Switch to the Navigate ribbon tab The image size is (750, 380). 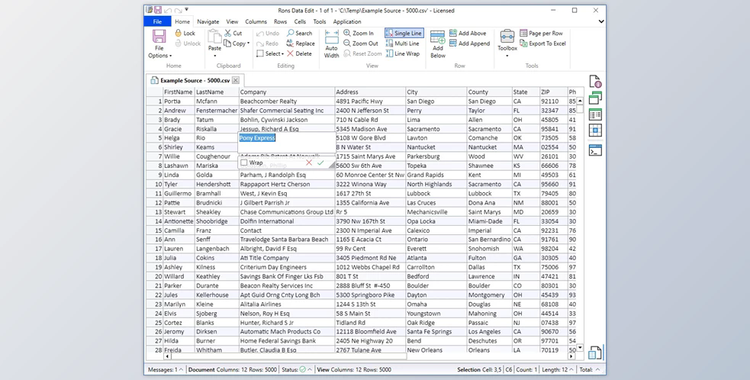pyautogui.click(x=208, y=22)
